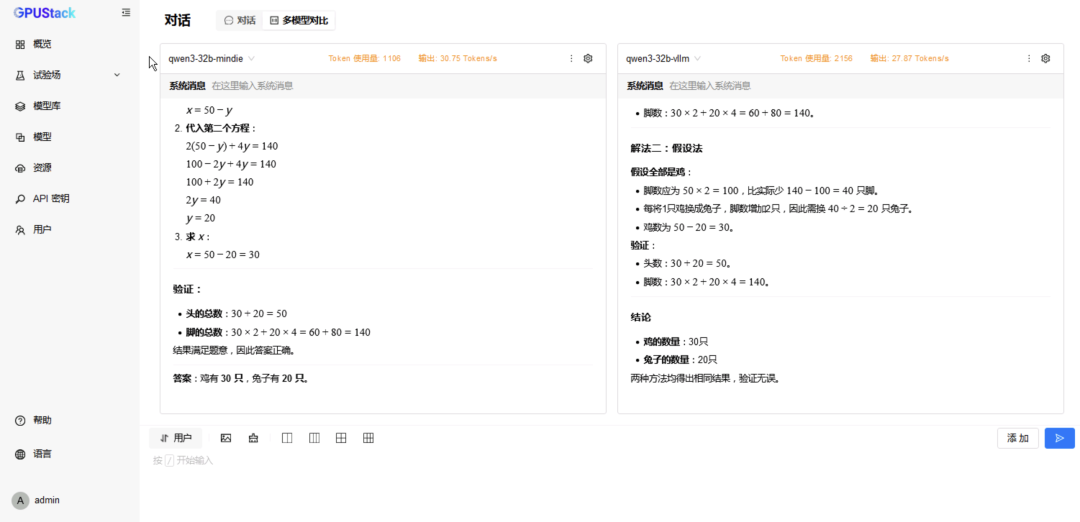Screen dimensions: 1080x522
Task: Open more options for qwen3-32b-mindie panel
Action: [571, 59]
